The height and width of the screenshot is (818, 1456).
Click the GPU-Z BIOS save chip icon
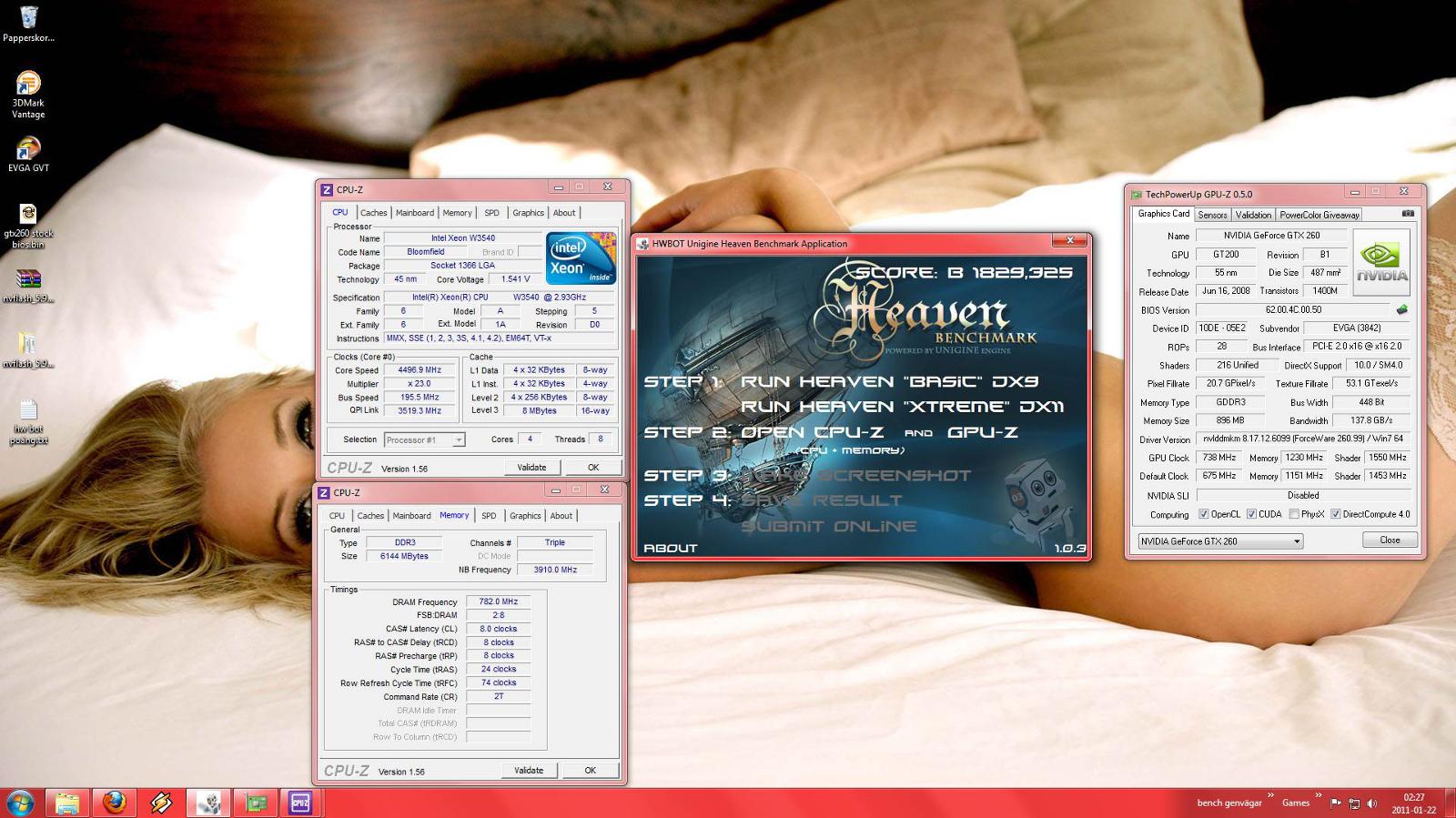click(1402, 309)
